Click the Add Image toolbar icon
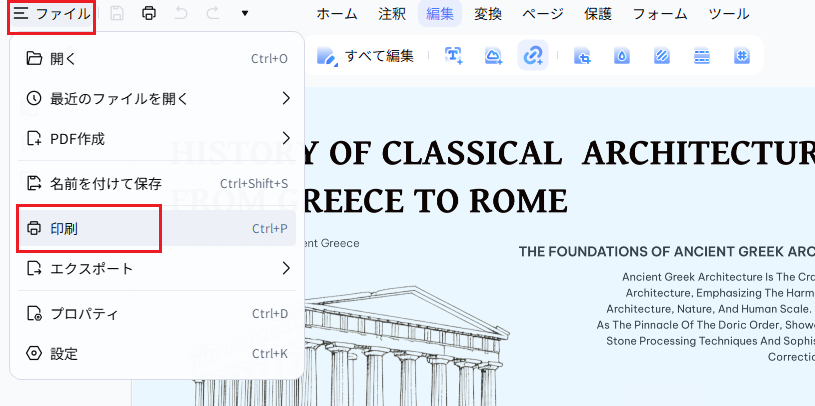The image size is (815, 406). click(493, 56)
